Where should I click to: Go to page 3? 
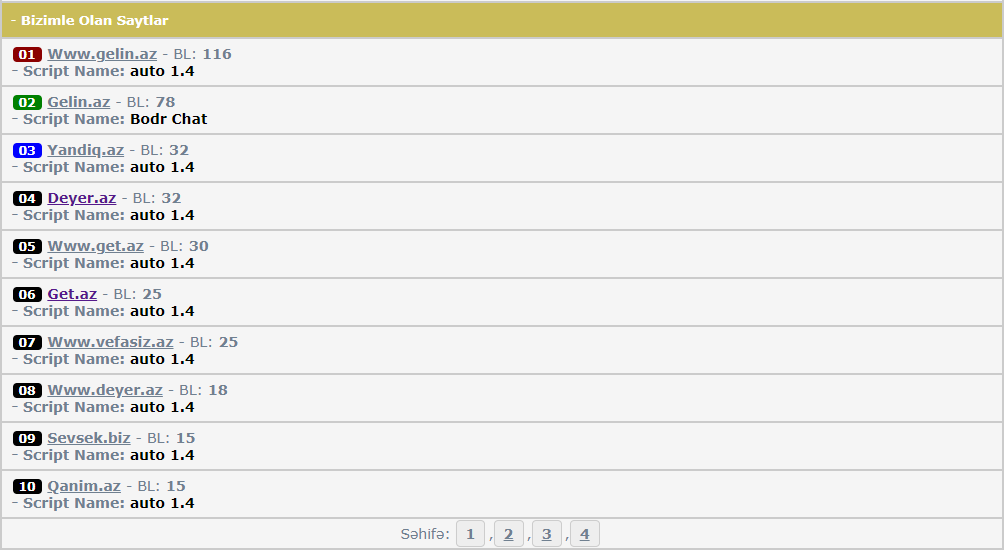[x=546, y=534]
